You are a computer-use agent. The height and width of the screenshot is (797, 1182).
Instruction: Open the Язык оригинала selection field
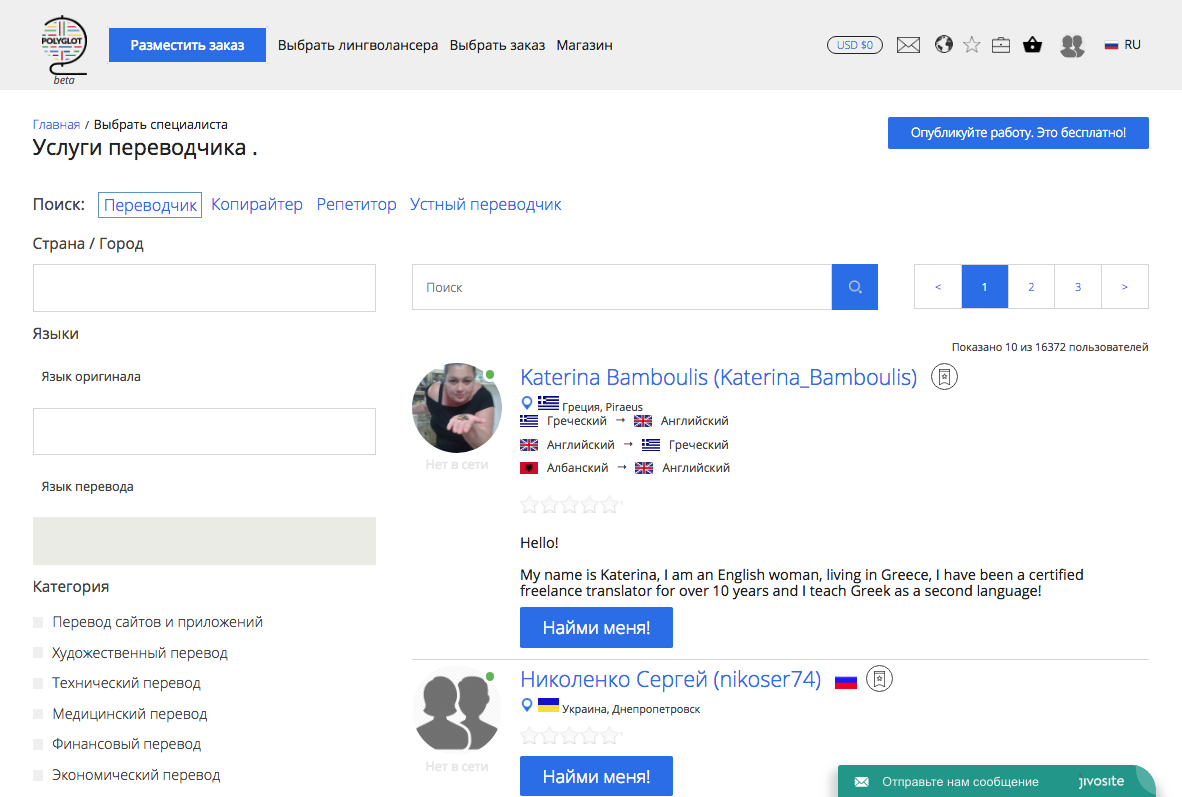[204, 432]
